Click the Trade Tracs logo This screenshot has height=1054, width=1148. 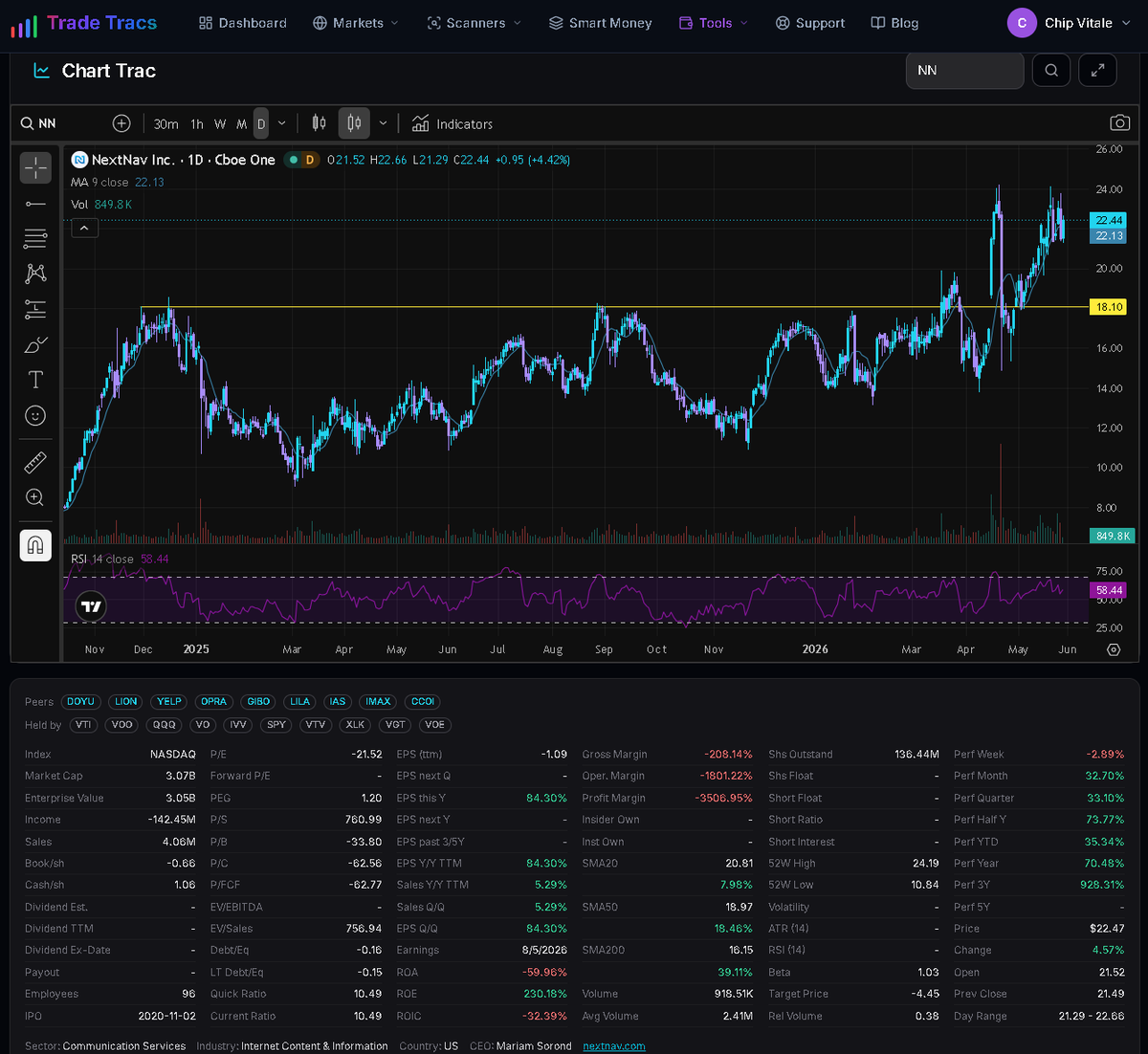[x=84, y=23]
